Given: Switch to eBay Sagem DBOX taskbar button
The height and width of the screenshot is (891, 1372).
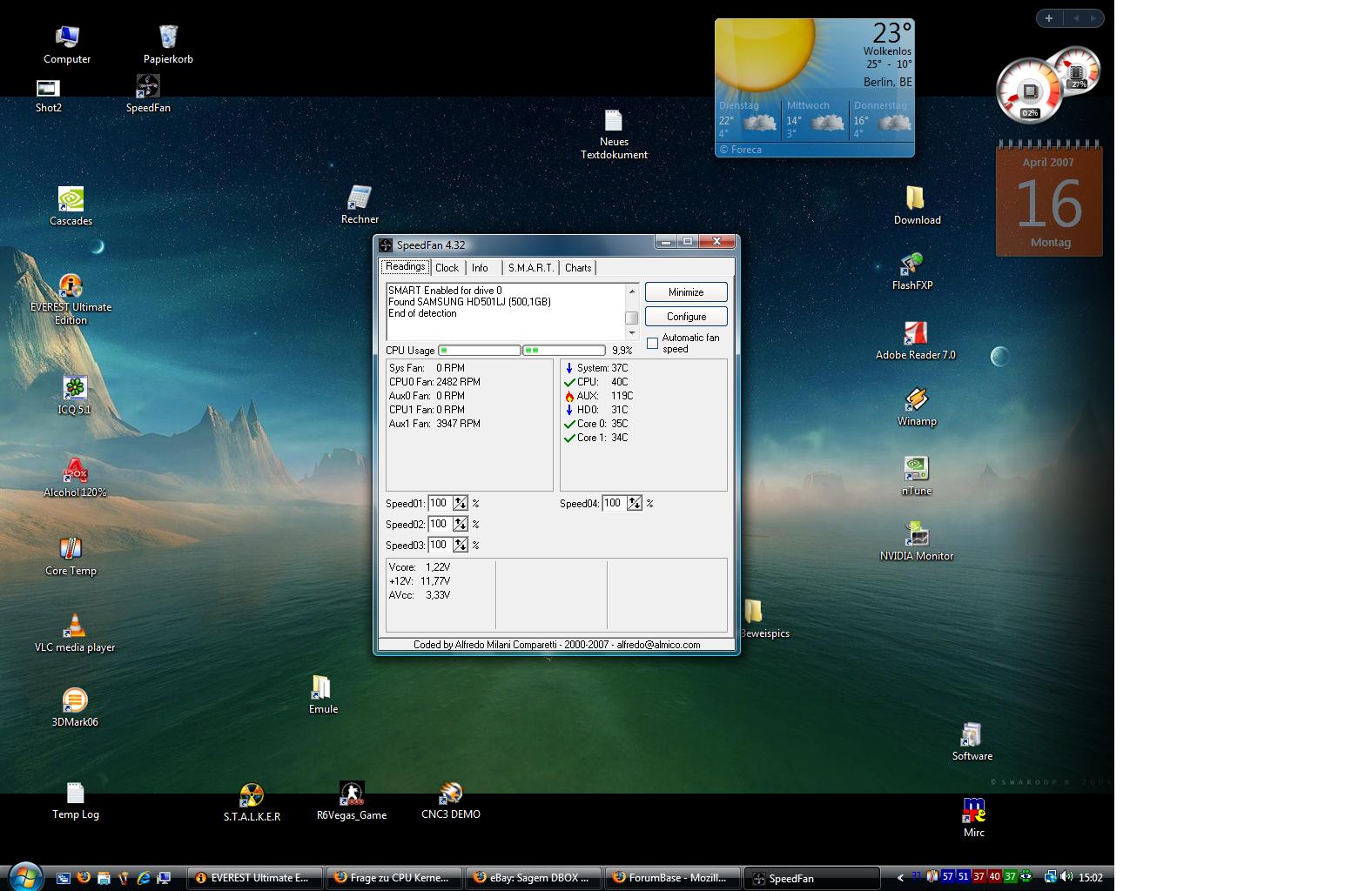Looking at the screenshot, I should 534,878.
